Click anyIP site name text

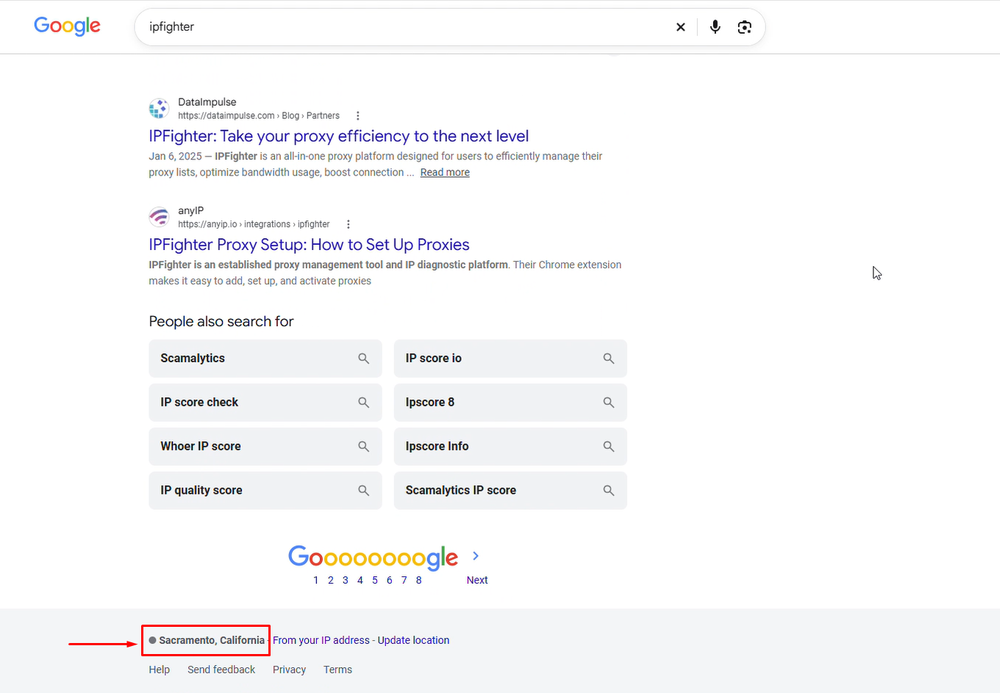point(191,210)
